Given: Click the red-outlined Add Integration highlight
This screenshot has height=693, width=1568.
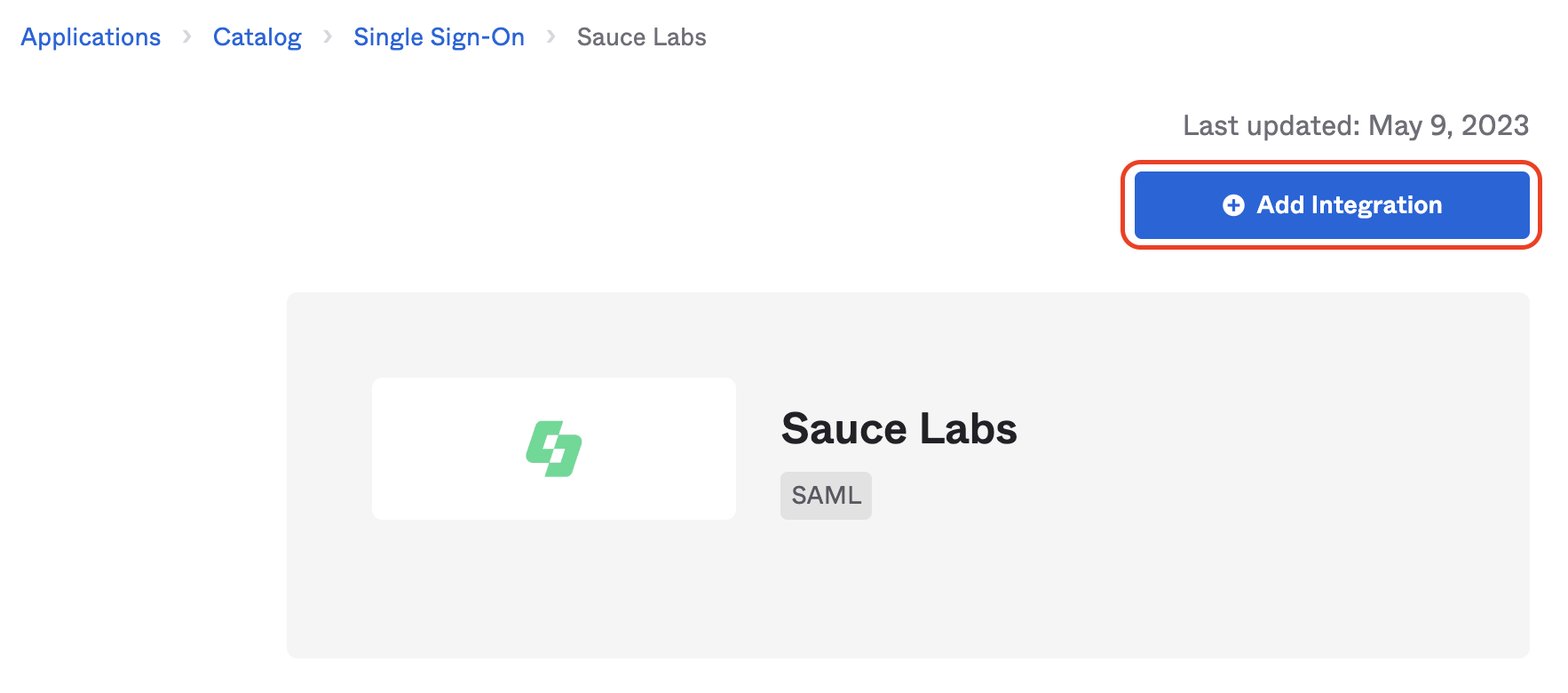Looking at the screenshot, I should click(1331, 204).
